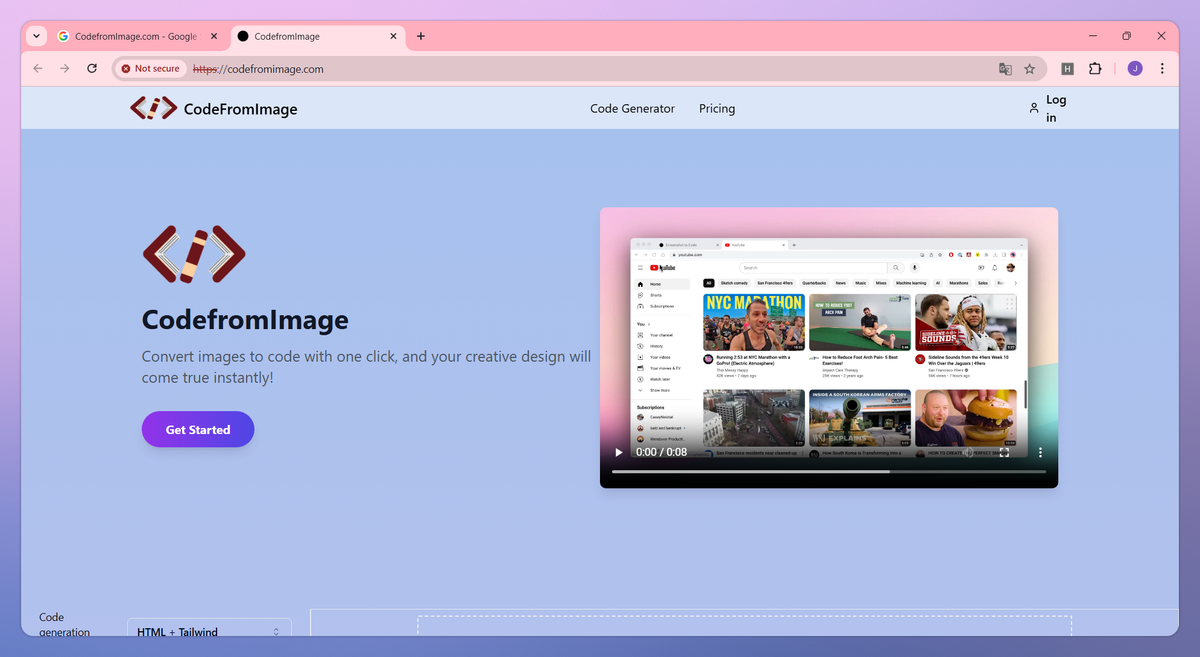Open the tab search dropdown arrow

click(x=37, y=36)
